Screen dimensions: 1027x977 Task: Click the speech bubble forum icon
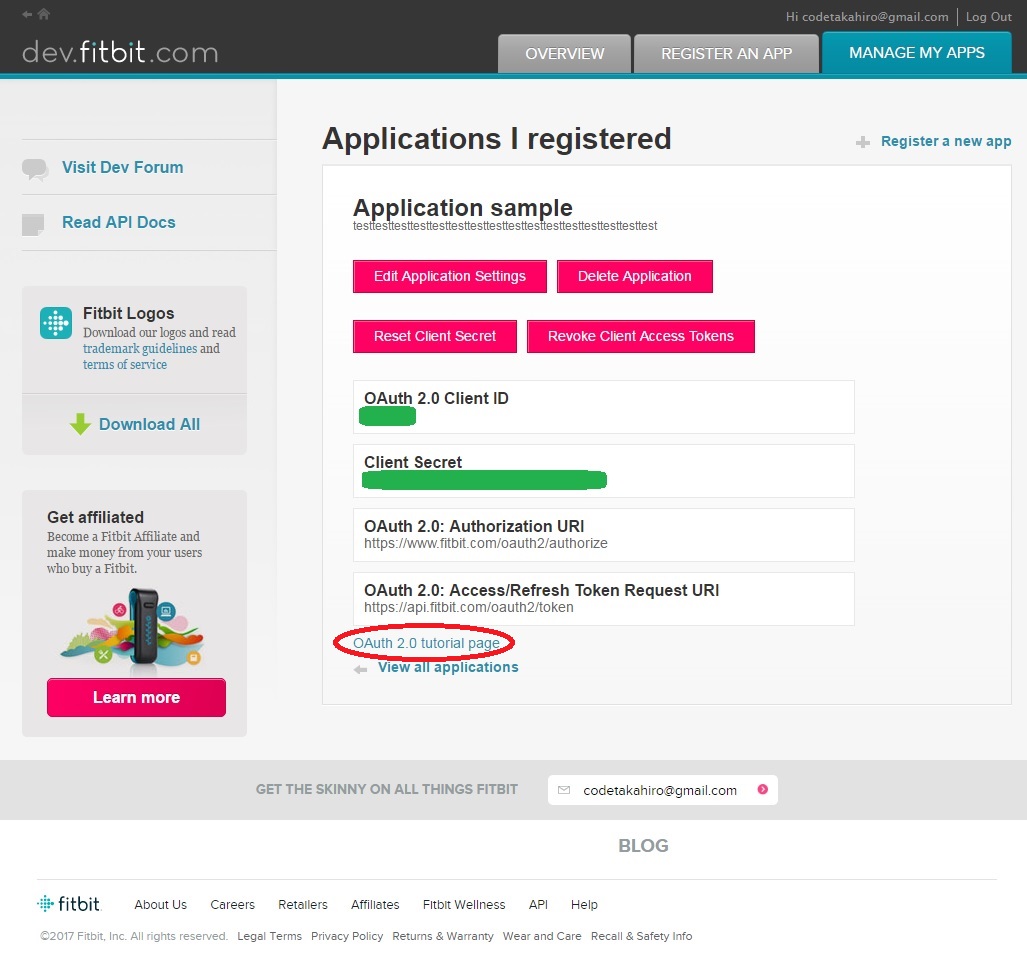(x=35, y=169)
